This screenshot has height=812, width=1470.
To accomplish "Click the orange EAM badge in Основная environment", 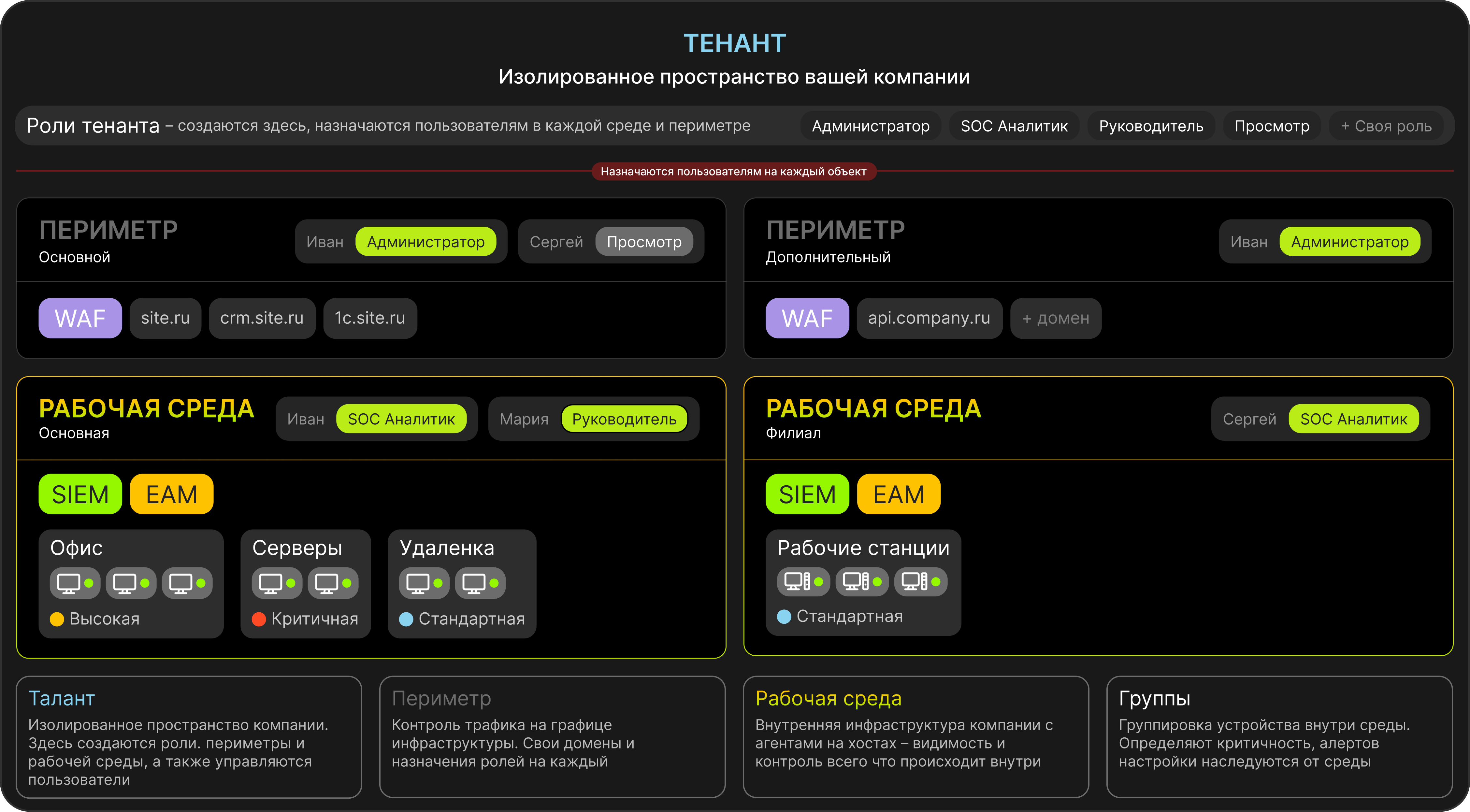I will pos(171,494).
